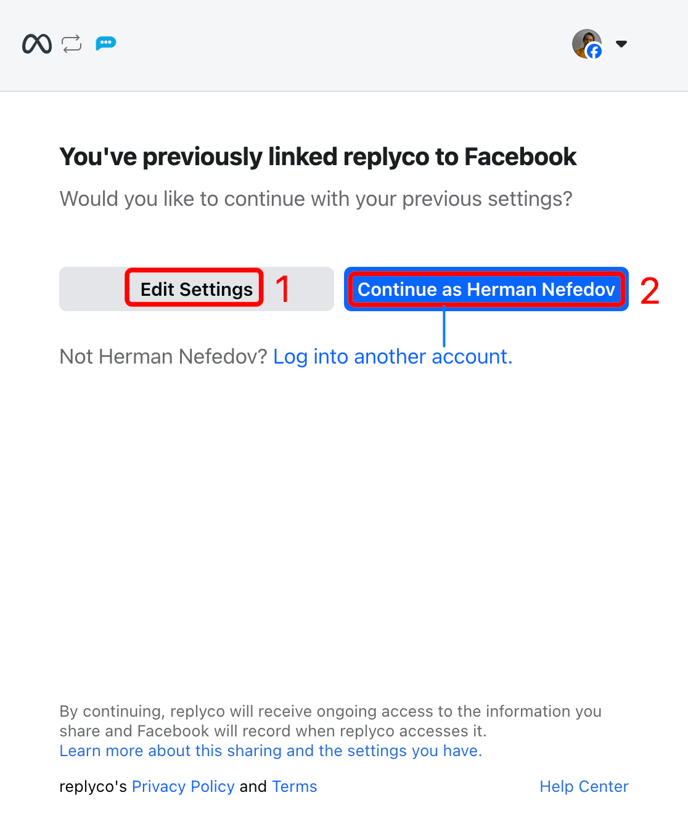
Task: Follow the Log into another account link
Action: [x=392, y=356]
